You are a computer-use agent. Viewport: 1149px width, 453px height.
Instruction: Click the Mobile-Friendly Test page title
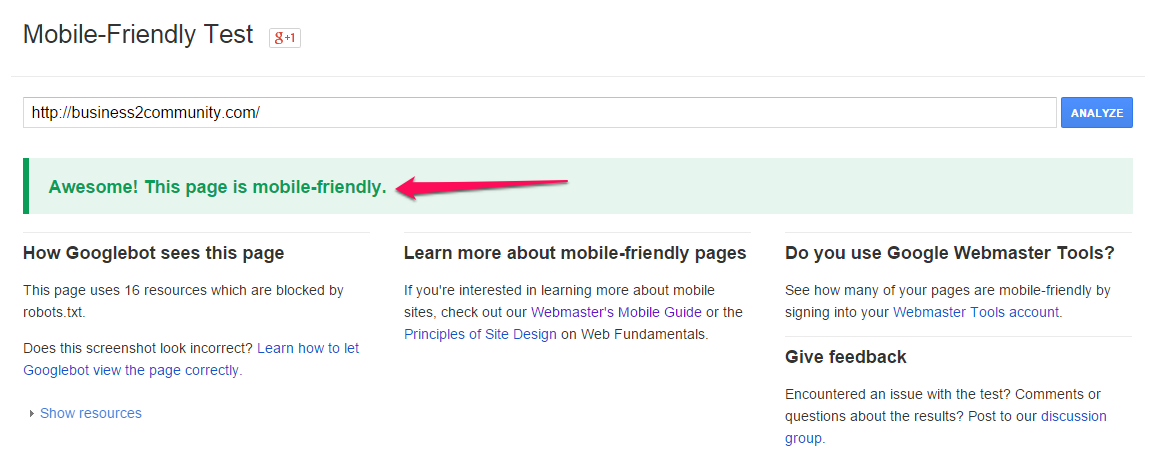pos(138,34)
